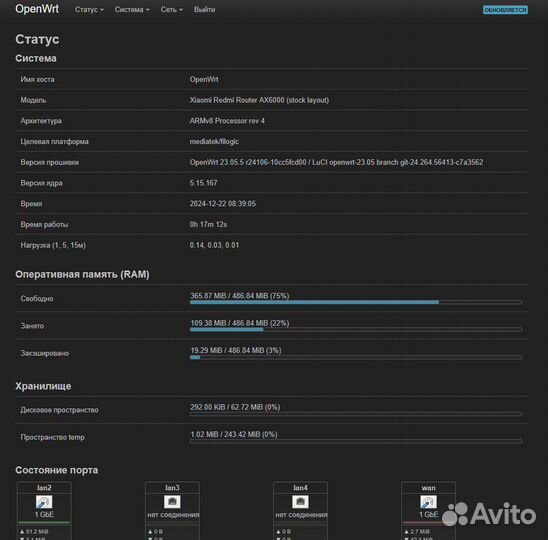548x540 pixels.
Task: Select used memory text 109.38 MiB
Action: pos(208,323)
